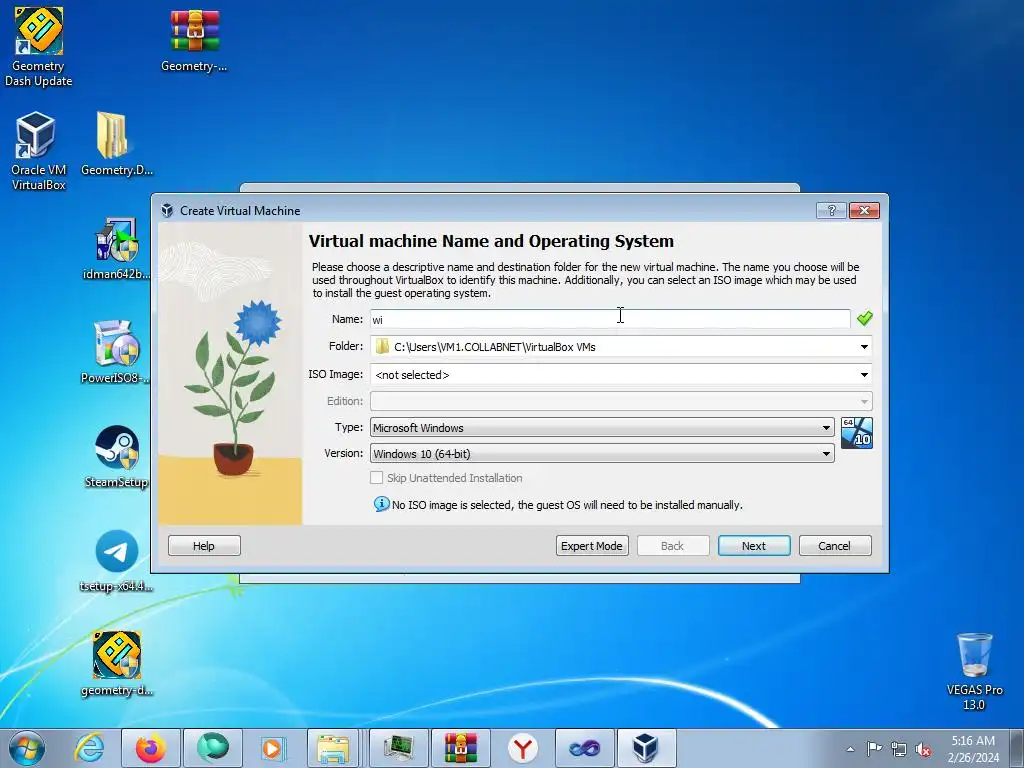The height and width of the screenshot is (768, 1024).
Task: Open WinRAR from the taskbar
Action: click(x=460, y=748)
